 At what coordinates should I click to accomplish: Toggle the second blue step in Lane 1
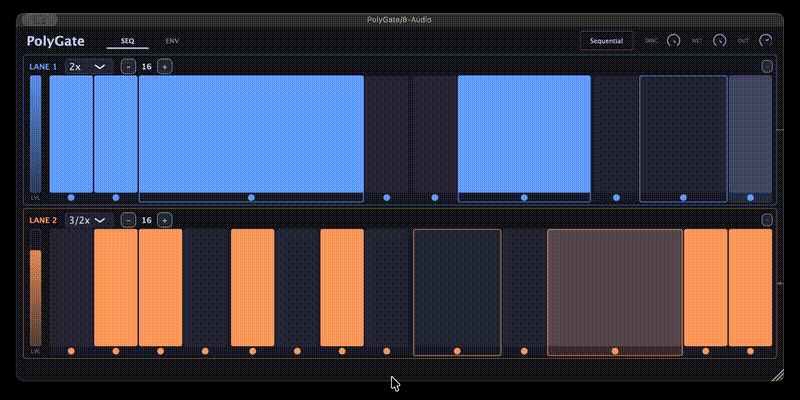click(116, 134)
